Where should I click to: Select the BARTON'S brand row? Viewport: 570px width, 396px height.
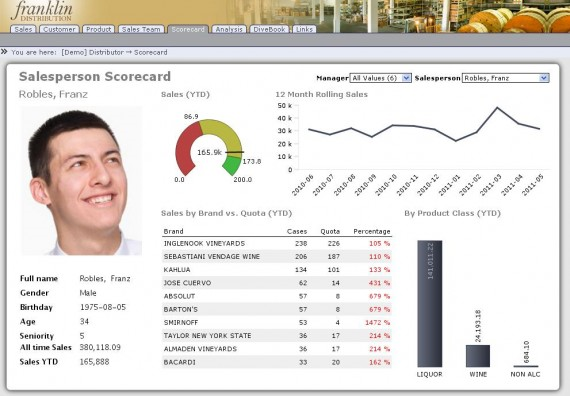point(277,309)
